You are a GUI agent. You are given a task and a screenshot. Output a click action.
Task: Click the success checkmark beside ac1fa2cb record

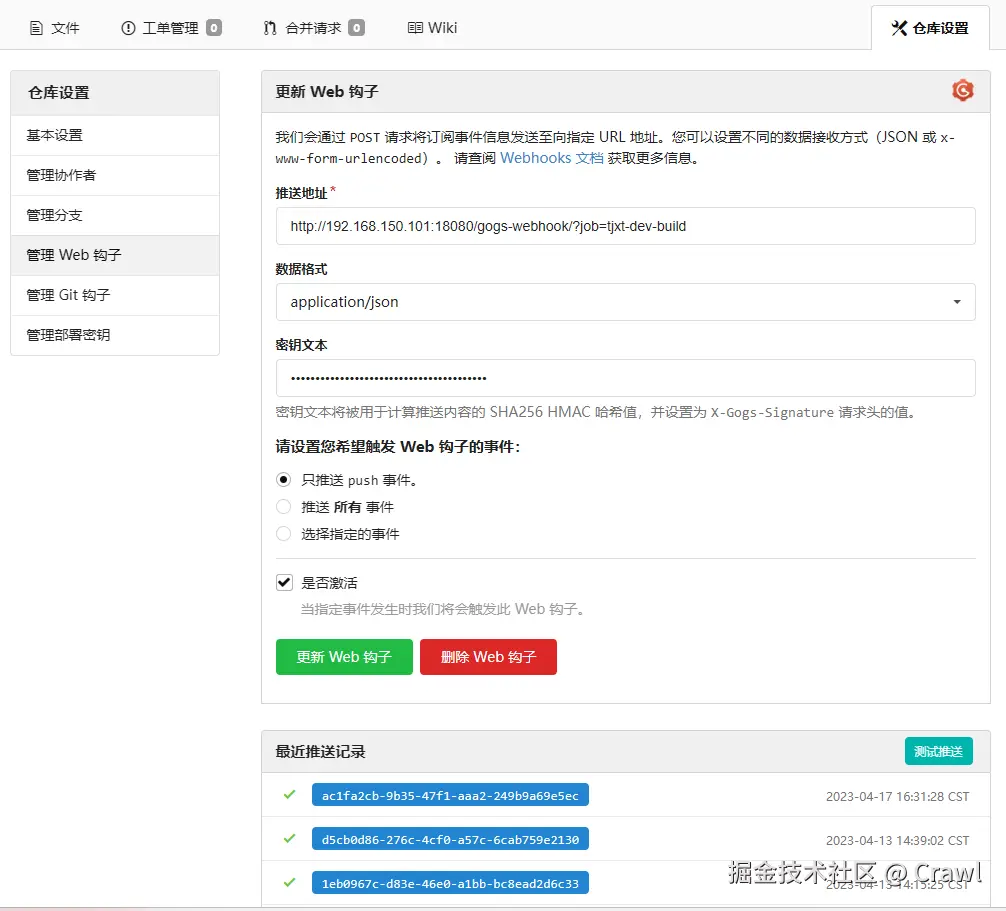(289, 794)
